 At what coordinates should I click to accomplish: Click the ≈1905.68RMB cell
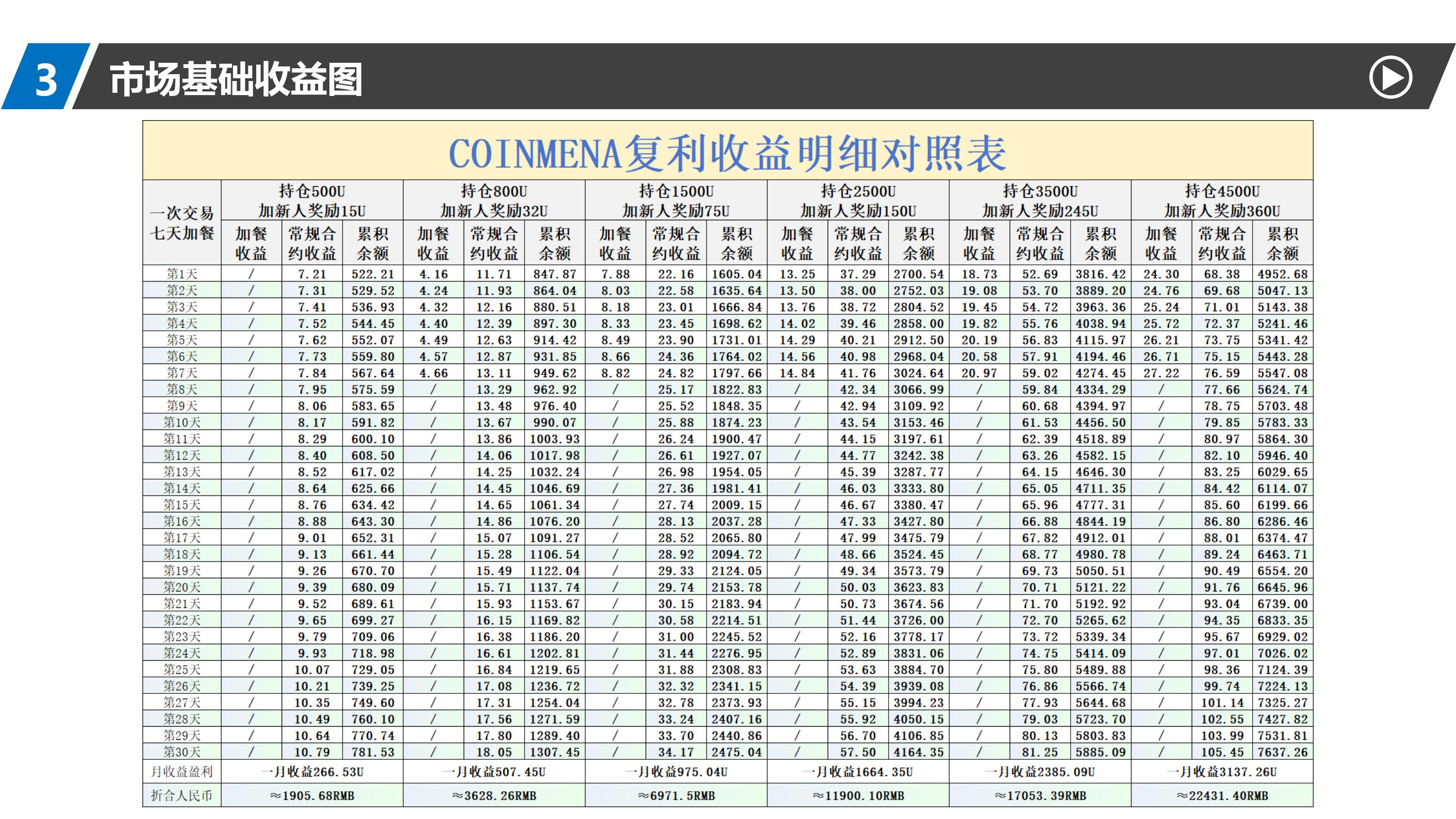(x=312, y=796)
